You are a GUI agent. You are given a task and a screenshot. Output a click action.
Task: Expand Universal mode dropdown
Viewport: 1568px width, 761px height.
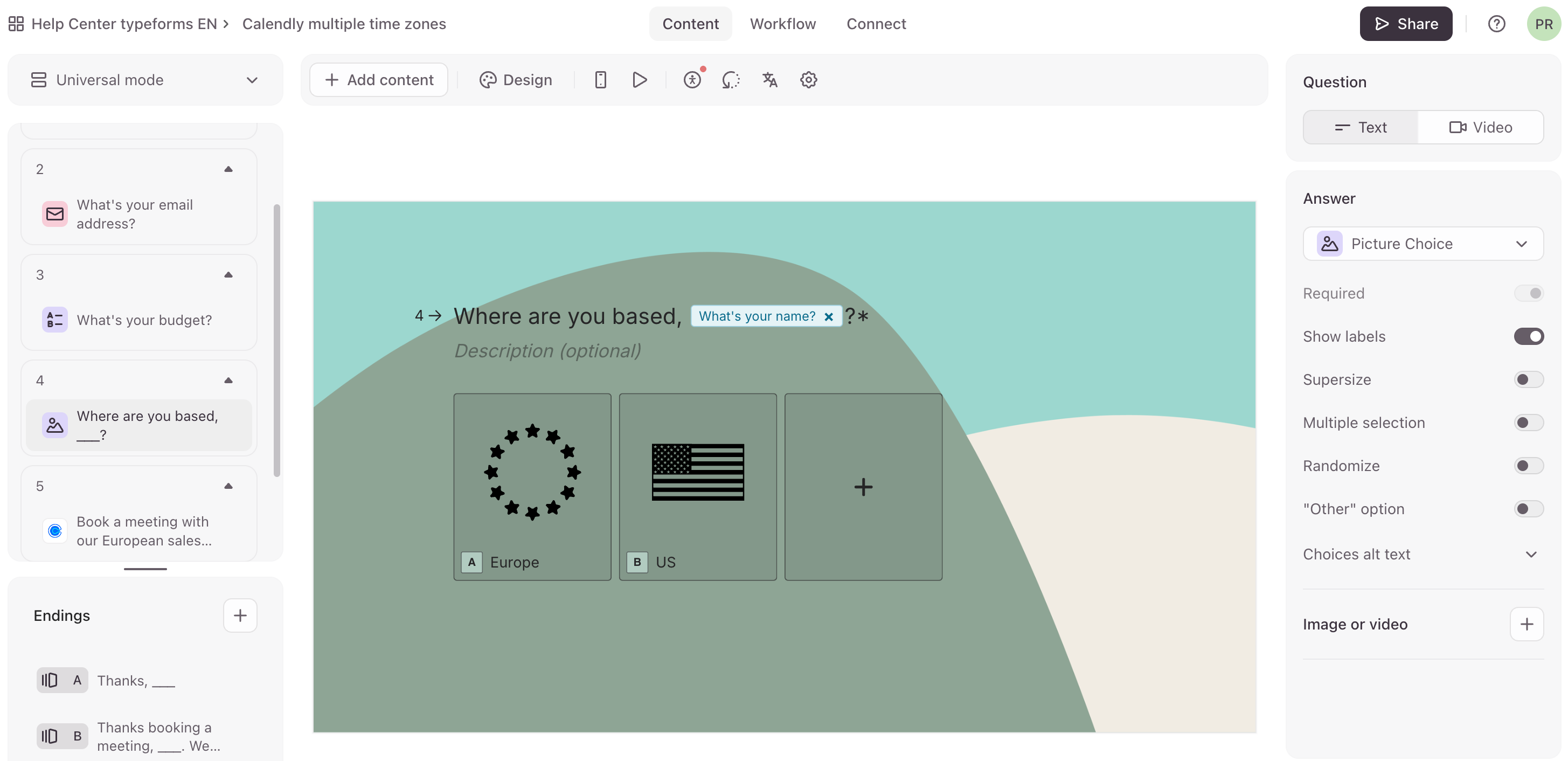[x=145, y=80]
